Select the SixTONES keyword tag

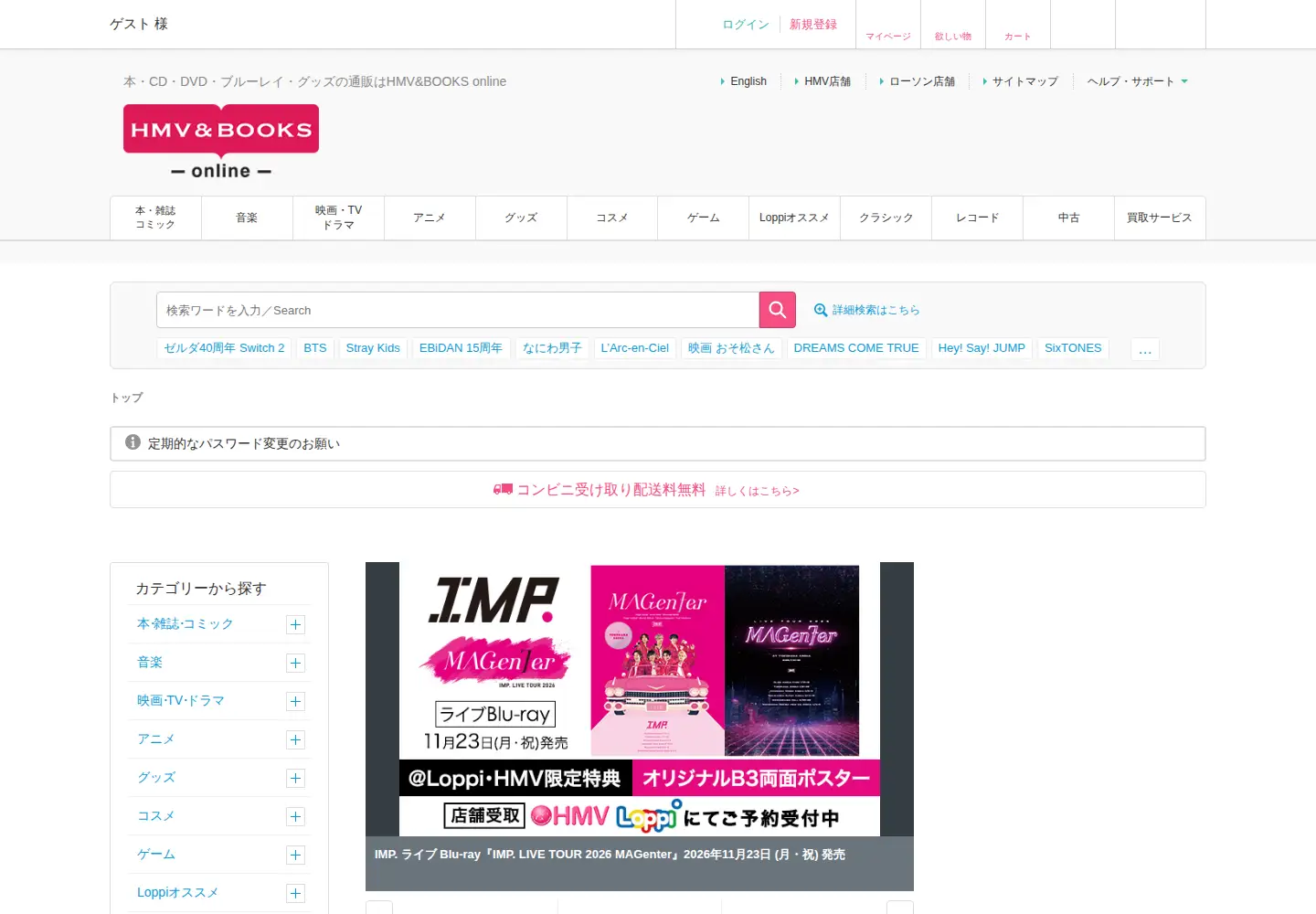(x=1073, y=348)
